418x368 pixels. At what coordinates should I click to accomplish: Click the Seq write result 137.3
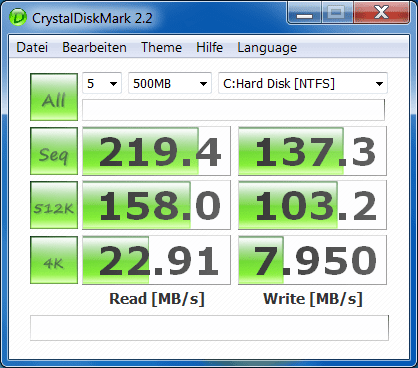point(312,151)
